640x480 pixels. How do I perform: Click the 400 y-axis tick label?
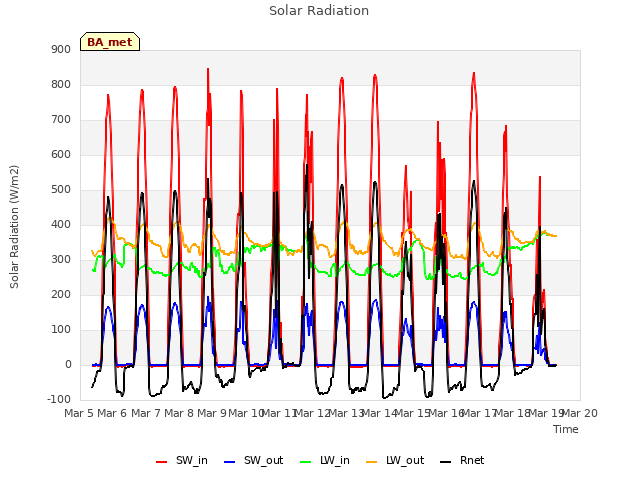pos(61,224)
